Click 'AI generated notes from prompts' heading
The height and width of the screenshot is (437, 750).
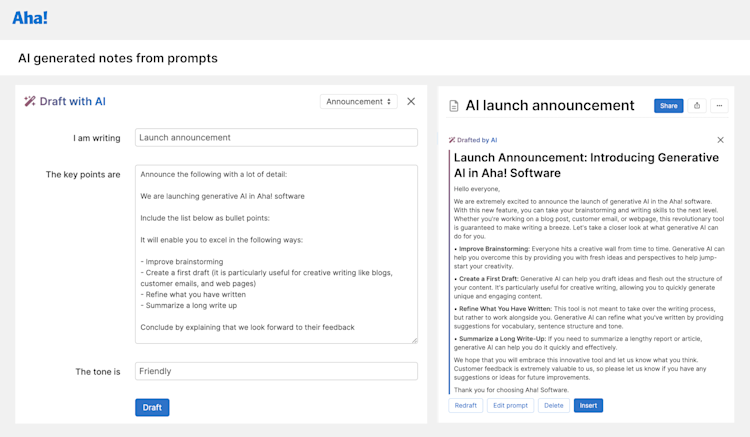point(118,58)
